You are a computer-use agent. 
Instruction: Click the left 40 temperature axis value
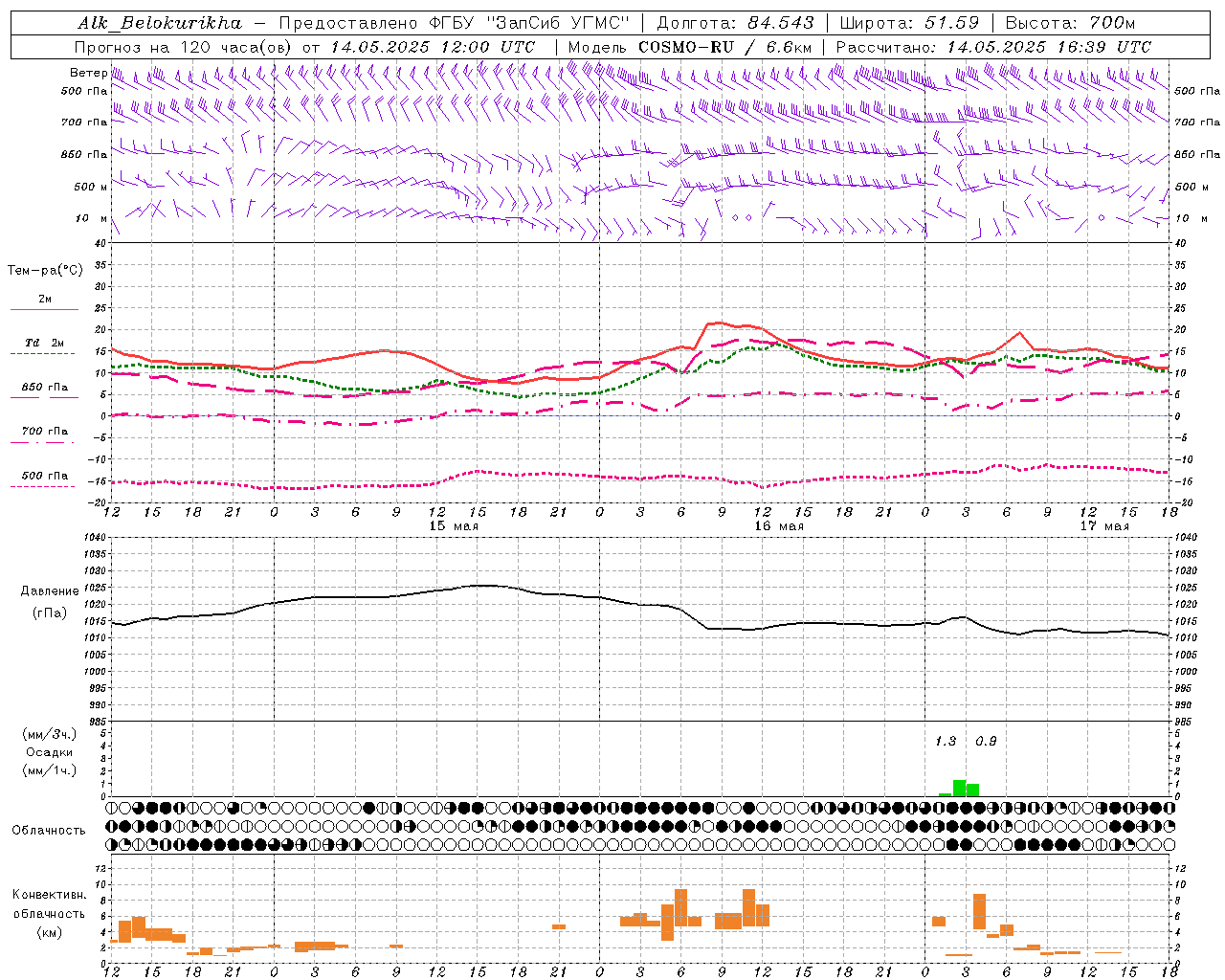coord(100,243)
